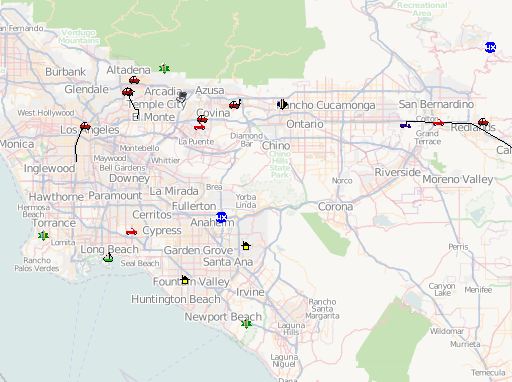This screenshot has height=382, width=512.
Task: Select the Murrieta label
Action: tap(465, 344)
